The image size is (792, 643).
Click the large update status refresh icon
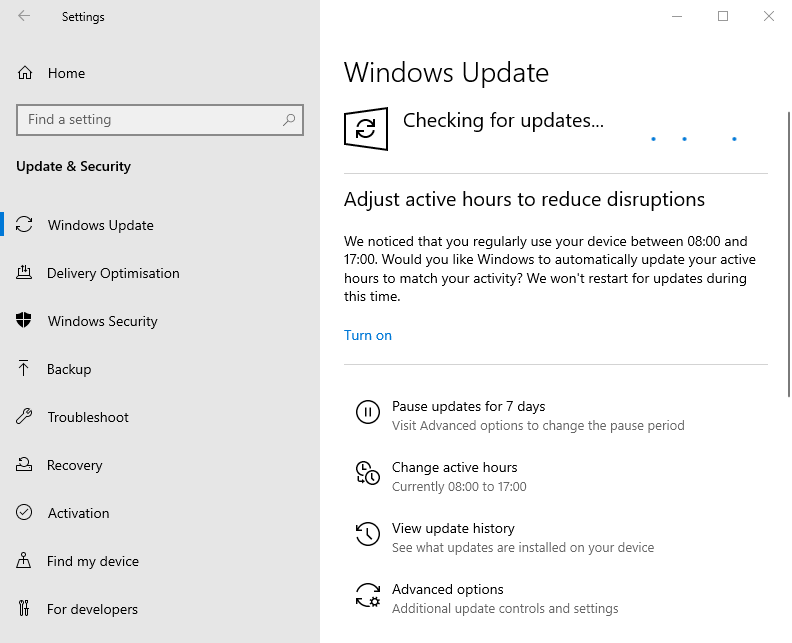pos(366,129)
